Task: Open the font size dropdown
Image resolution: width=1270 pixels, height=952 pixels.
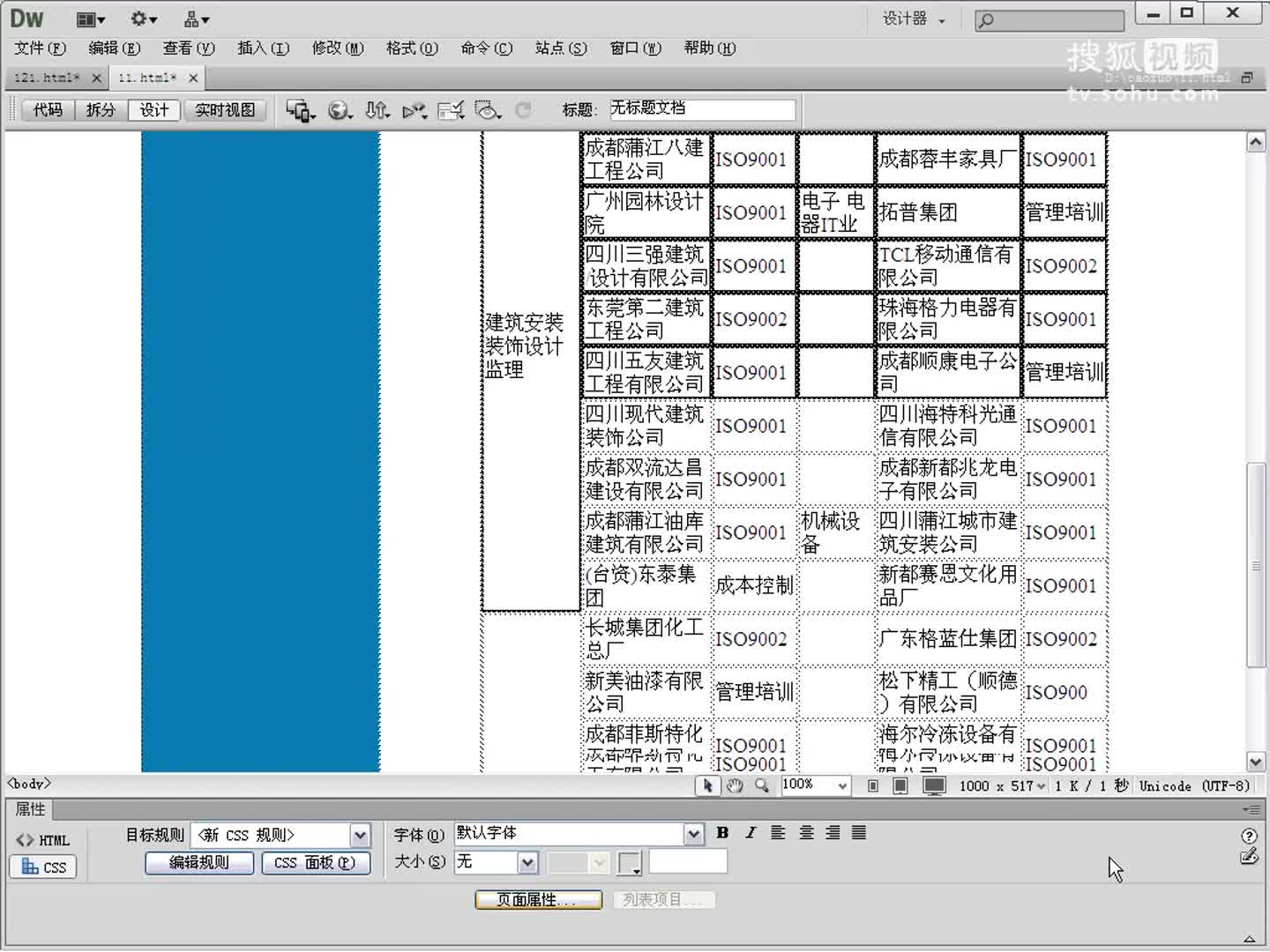Action: tap(527, 862)
